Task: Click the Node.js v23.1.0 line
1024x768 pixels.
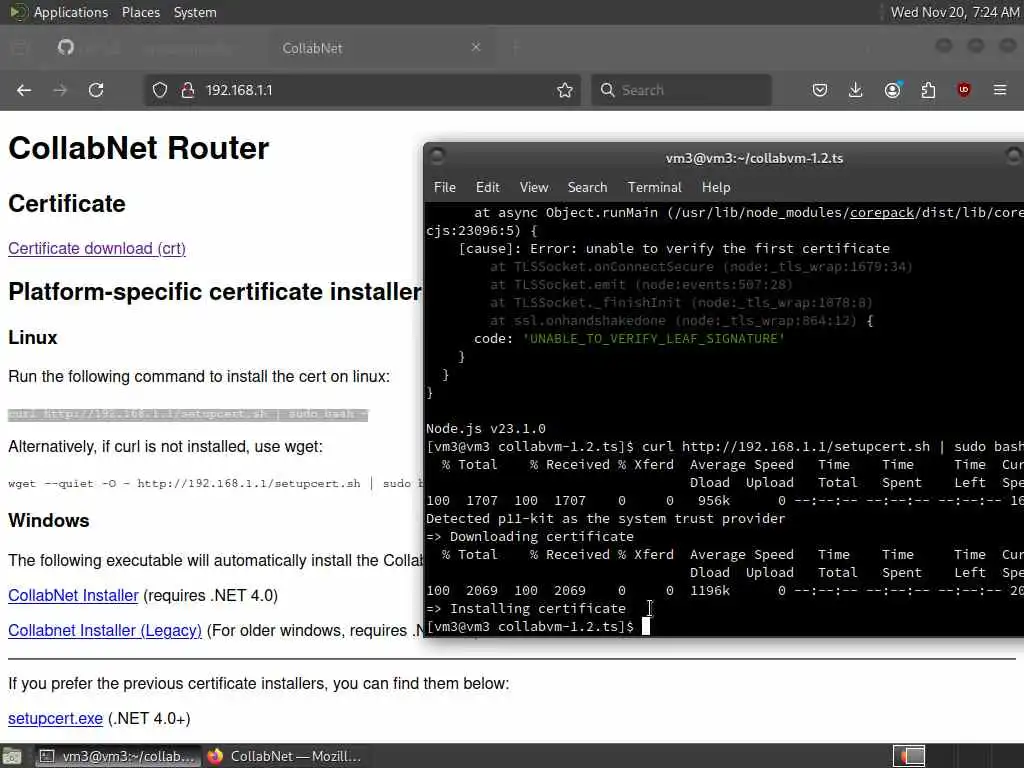Action: coord(485,428)
